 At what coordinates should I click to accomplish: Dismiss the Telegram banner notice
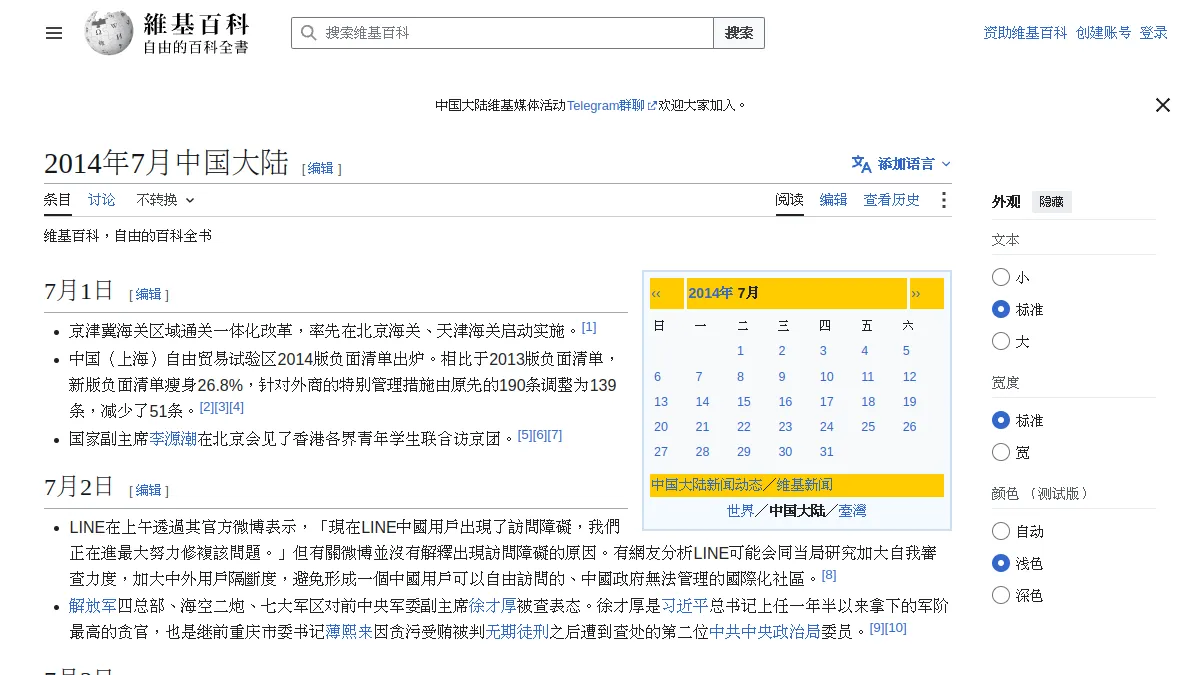(x=1162, y=105)
